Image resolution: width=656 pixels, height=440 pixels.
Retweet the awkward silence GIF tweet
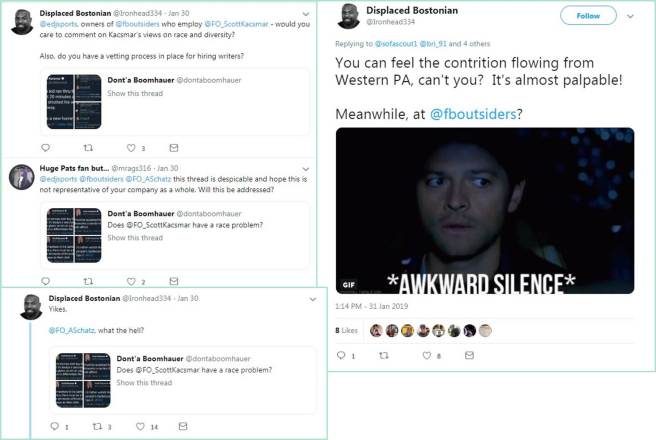384,355
